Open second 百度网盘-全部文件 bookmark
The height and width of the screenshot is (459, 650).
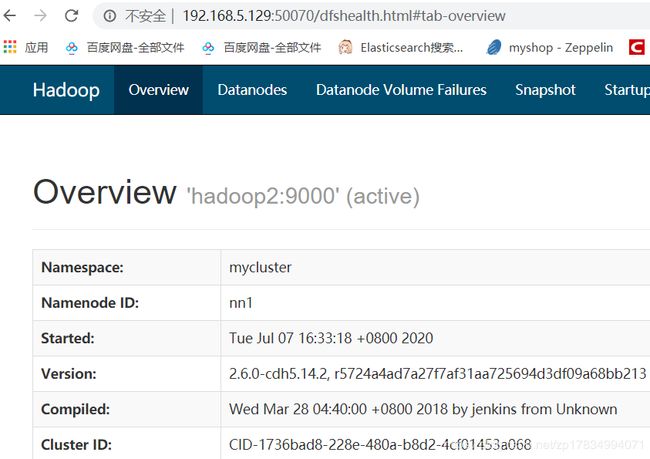coord(262,48)
